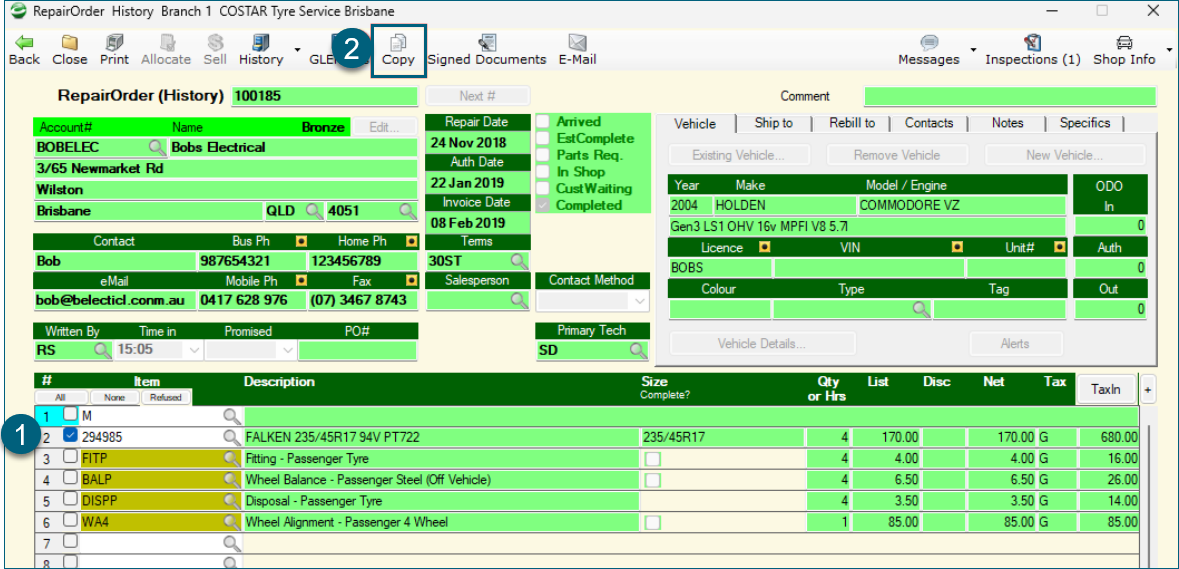The height and width of the screenshot is (569, 1179).
Task: Tick the EstComplete checkbox
Action: 544,138
